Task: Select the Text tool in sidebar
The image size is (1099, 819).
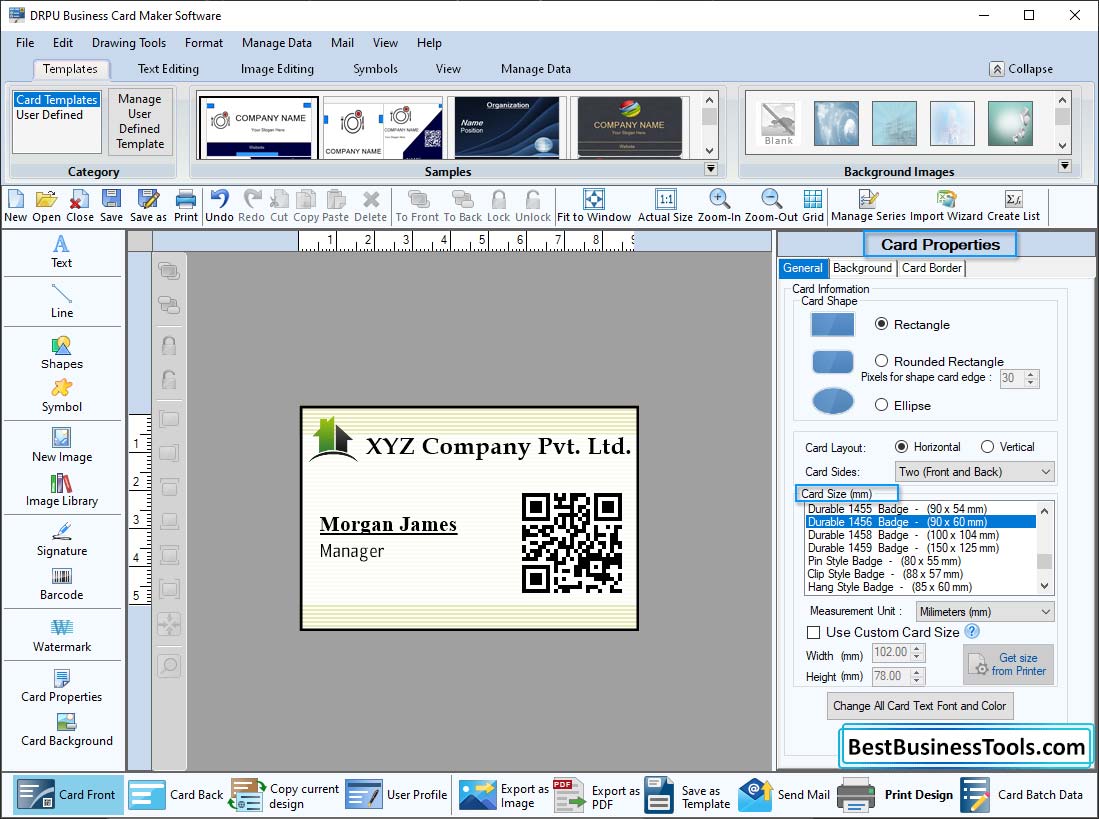Action: [x=61, y=252]
